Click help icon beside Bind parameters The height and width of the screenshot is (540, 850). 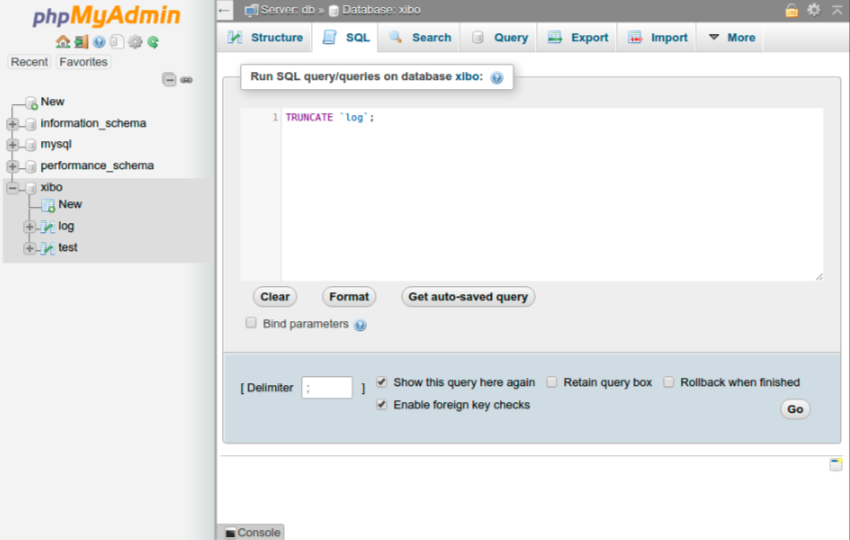pos(360,325)
